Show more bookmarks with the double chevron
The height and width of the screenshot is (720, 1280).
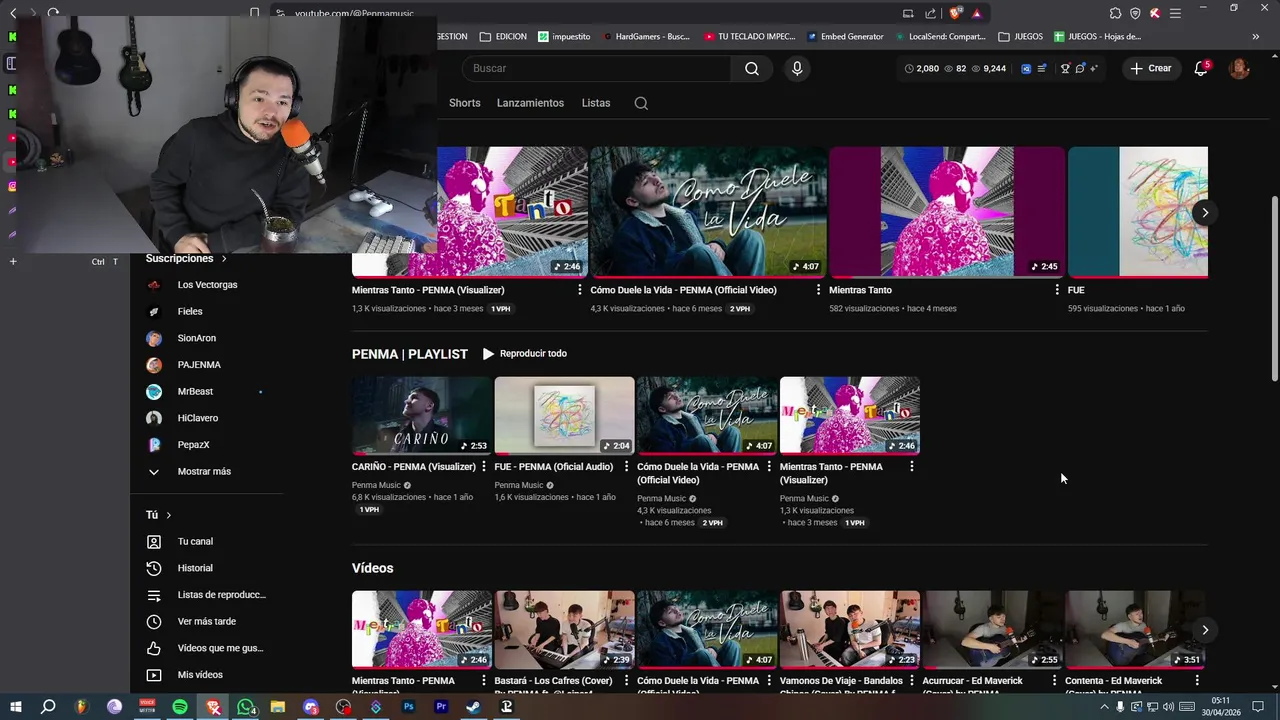pyautogui.click(x=1256, y=37)
